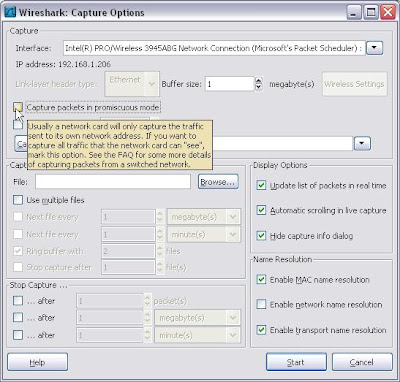This screenshot has height=382, width=400.
Task: Click the Cancel button
Action: [362, 362]
